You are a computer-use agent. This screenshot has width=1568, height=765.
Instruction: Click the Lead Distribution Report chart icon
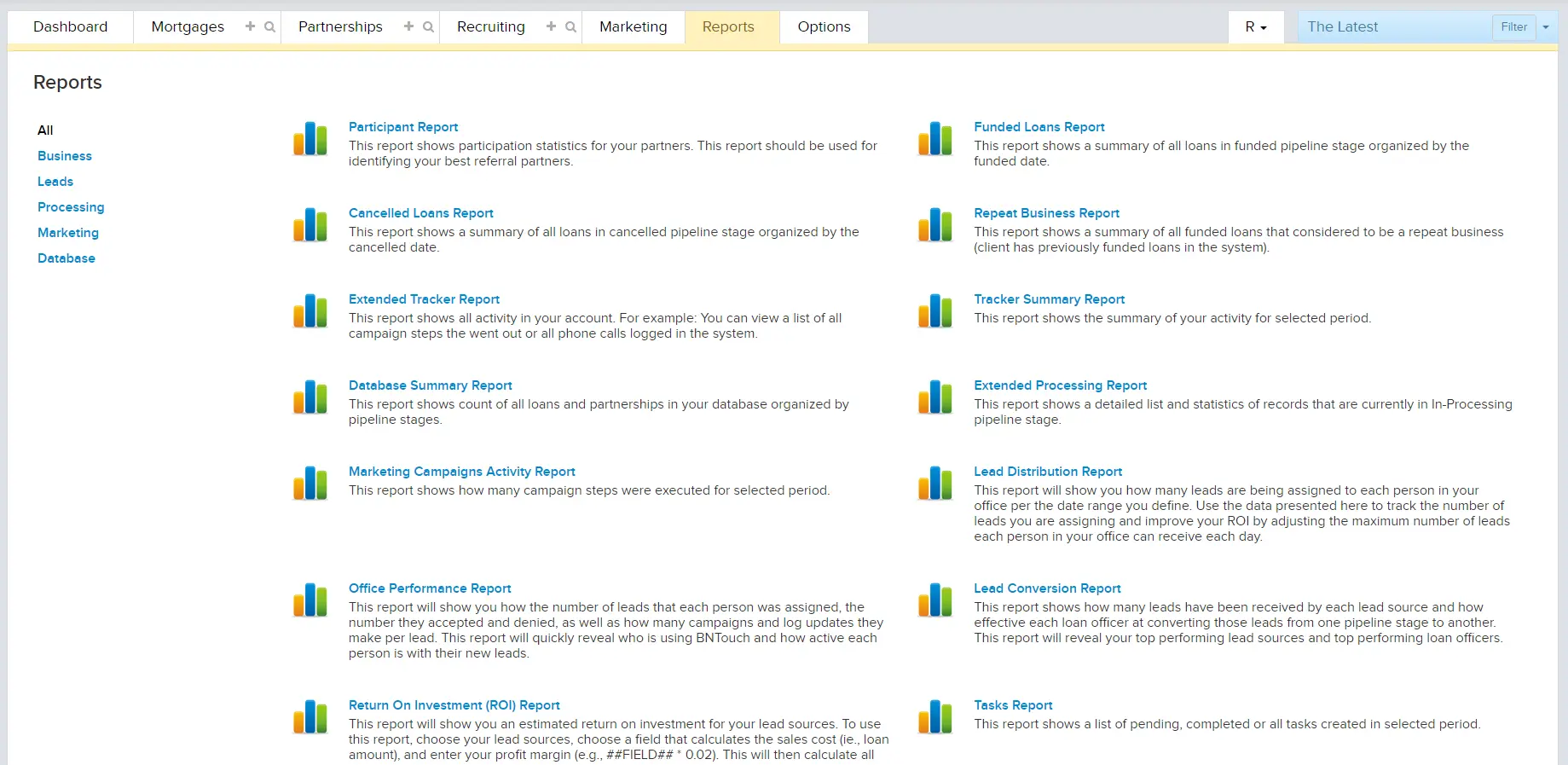click(935, 483)
